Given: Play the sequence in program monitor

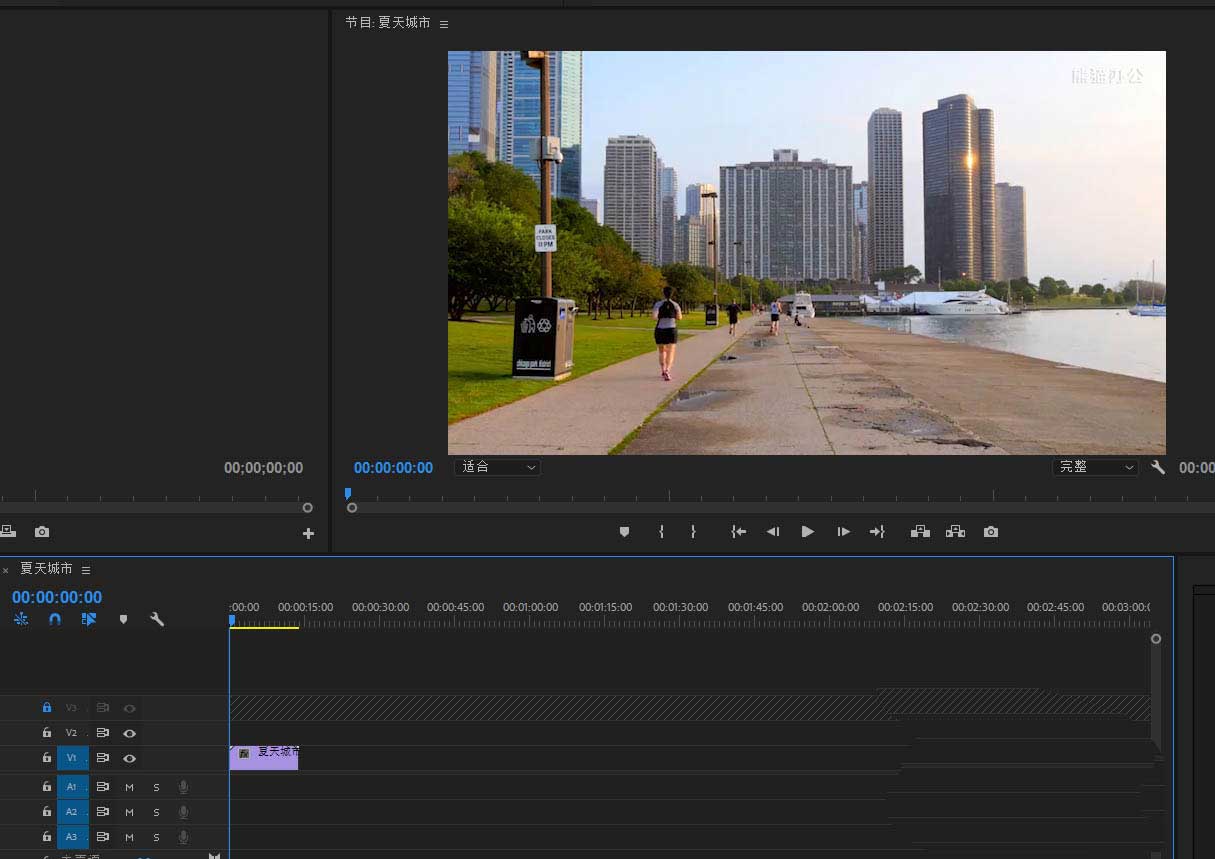Looking at the screenshot, I should tap(807, 532).
